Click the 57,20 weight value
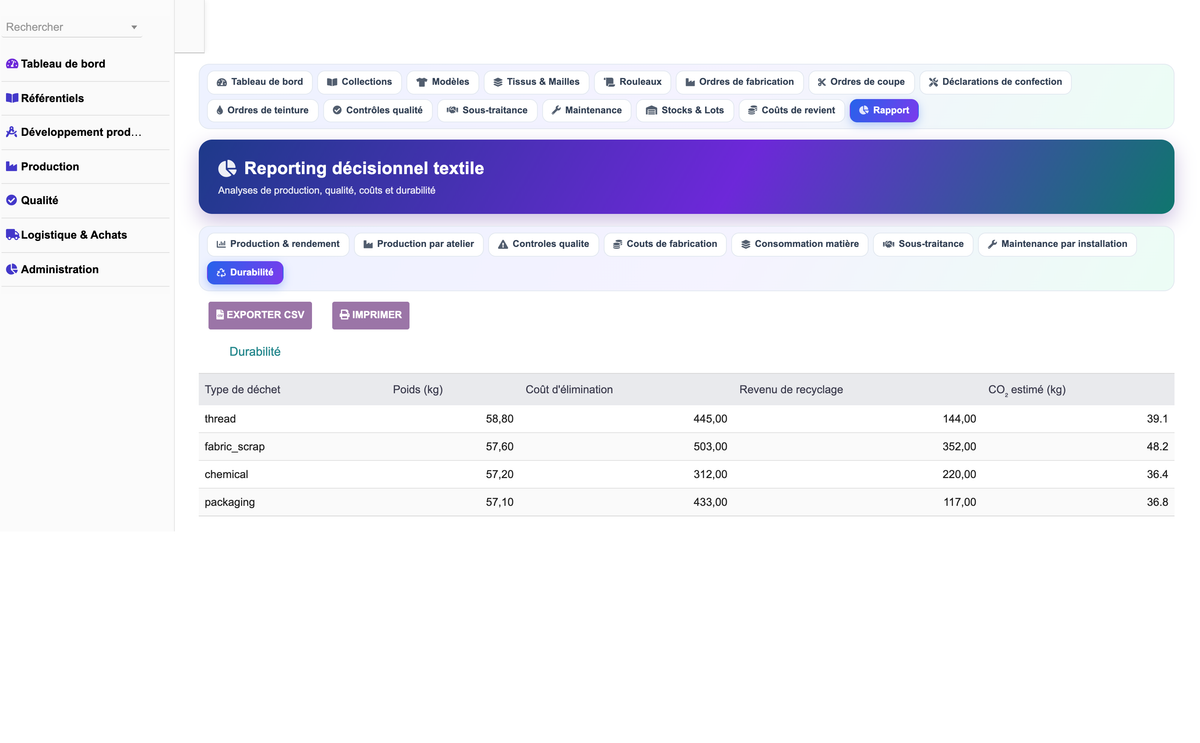This screenshot has width=1200, height=743. (499, 475)
